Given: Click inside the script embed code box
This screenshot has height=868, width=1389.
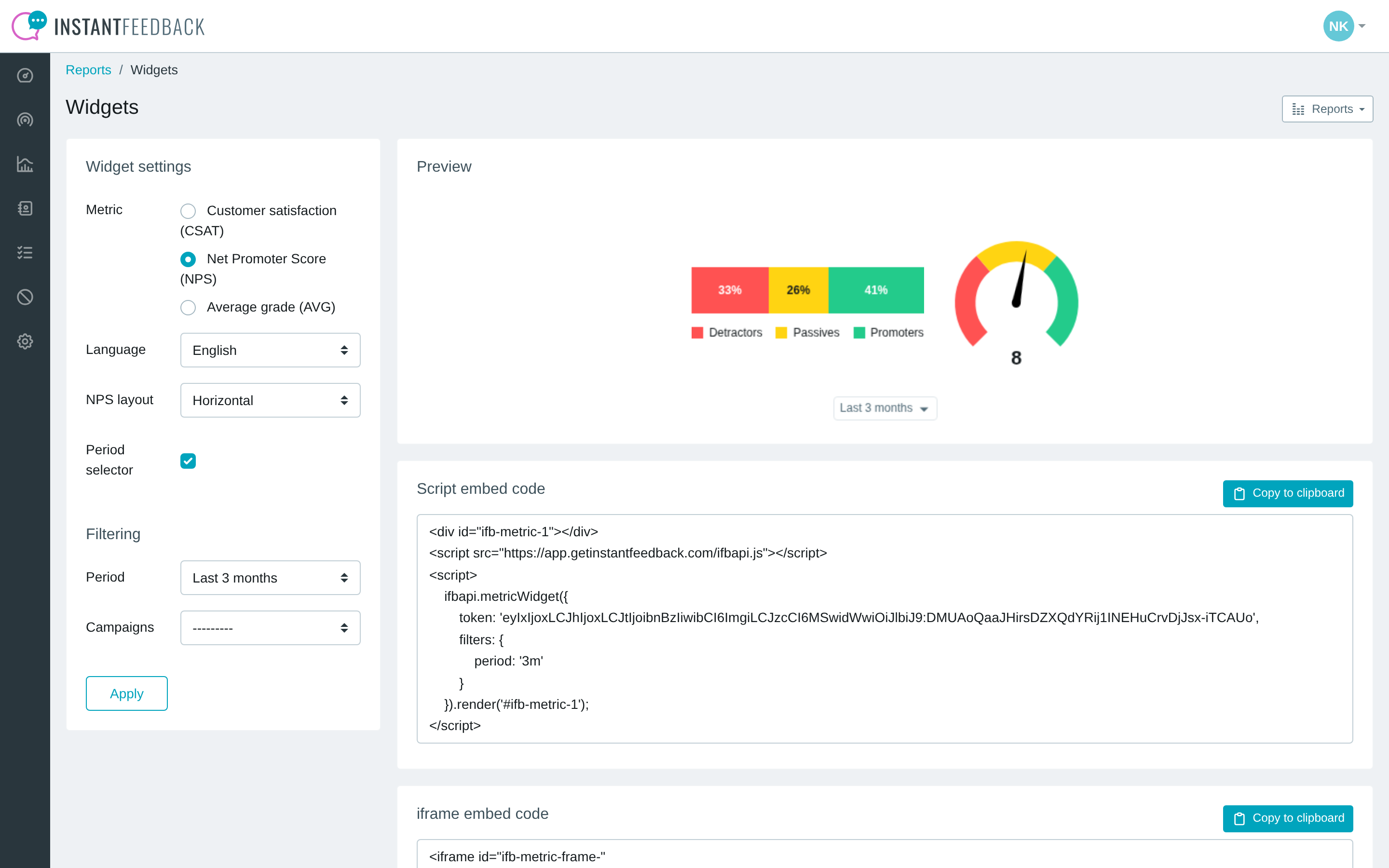Looking at the screenshot, I should click(x=885, y=629).
